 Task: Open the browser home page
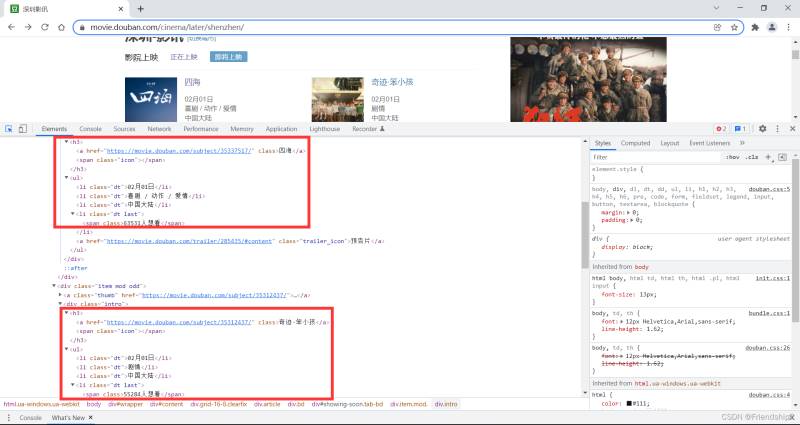[x=61, y=27]
